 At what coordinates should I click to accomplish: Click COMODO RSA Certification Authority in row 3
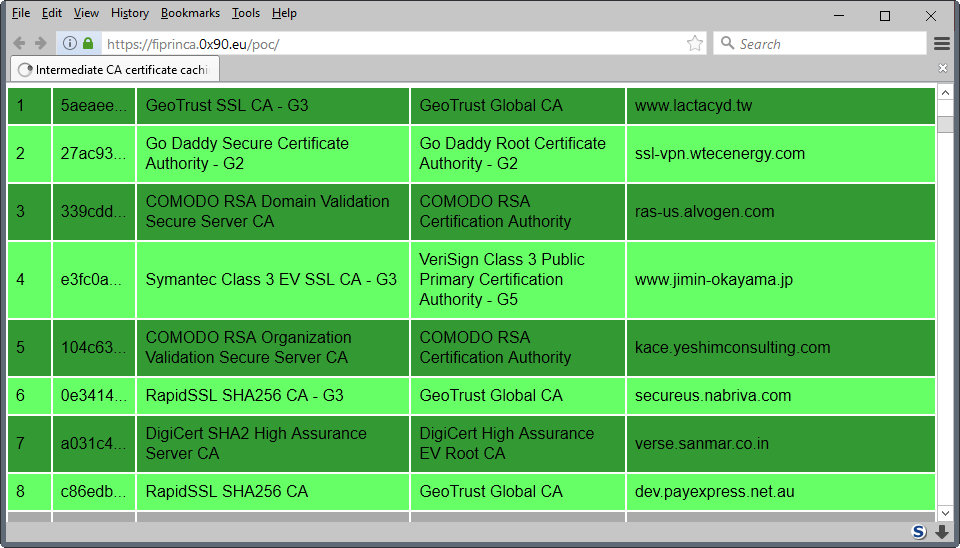point(518,212)
